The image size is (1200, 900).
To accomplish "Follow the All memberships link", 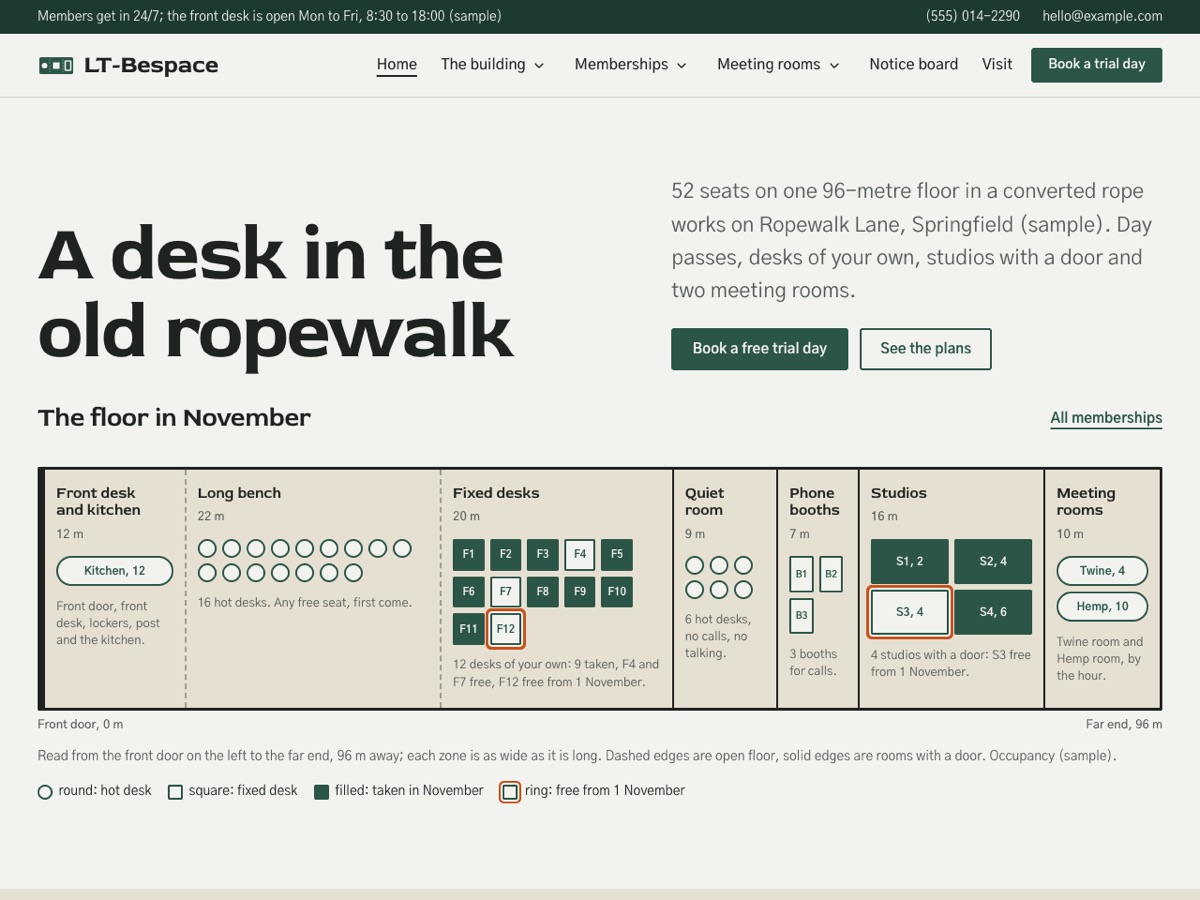I will (x=1106, y=418).
